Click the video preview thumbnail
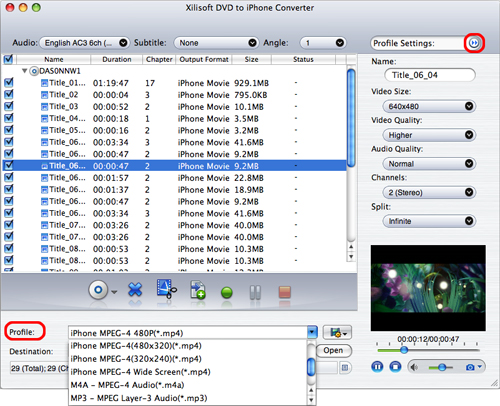 tap(428, 288)
